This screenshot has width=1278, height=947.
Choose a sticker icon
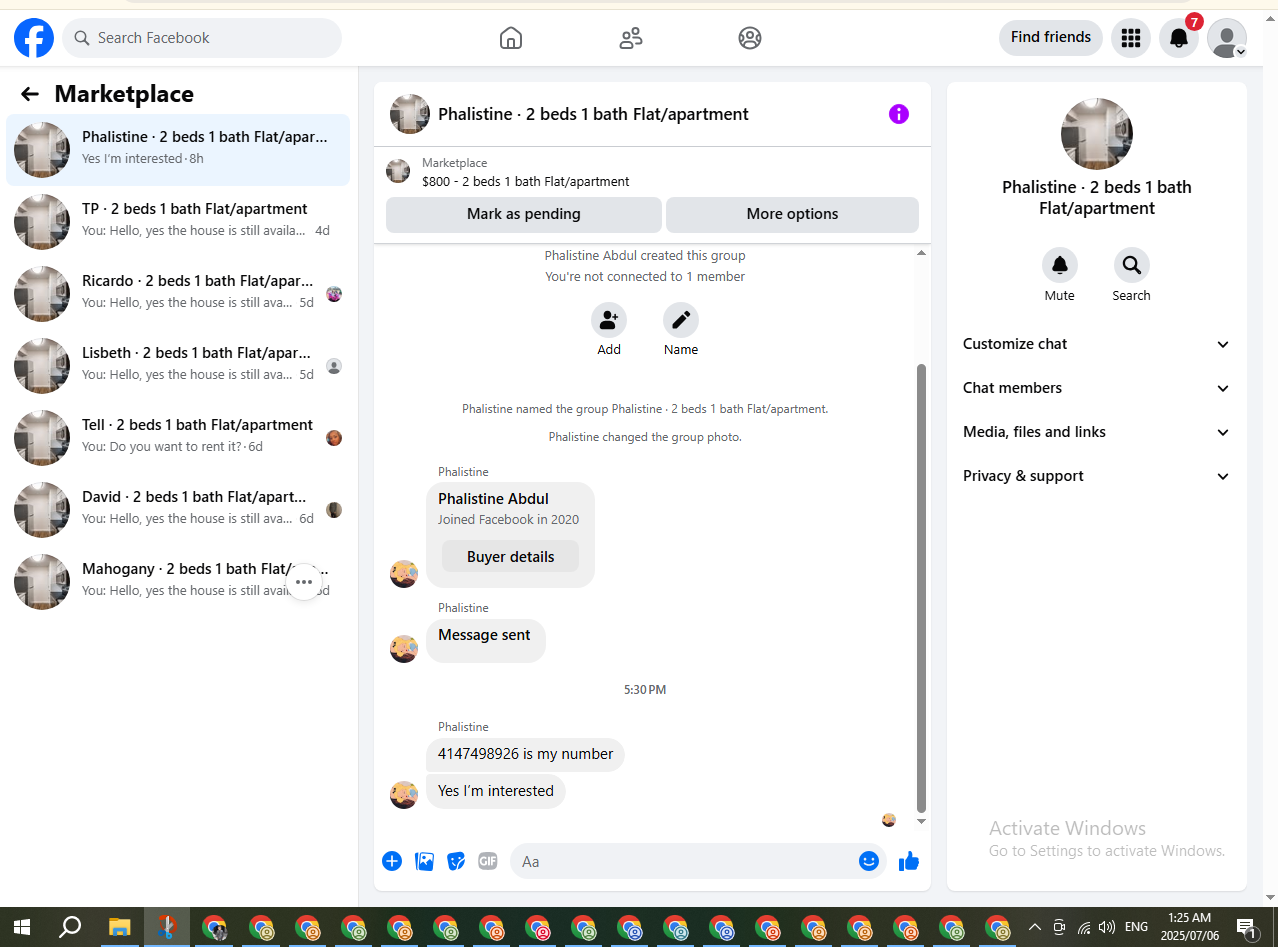(456, 861)
